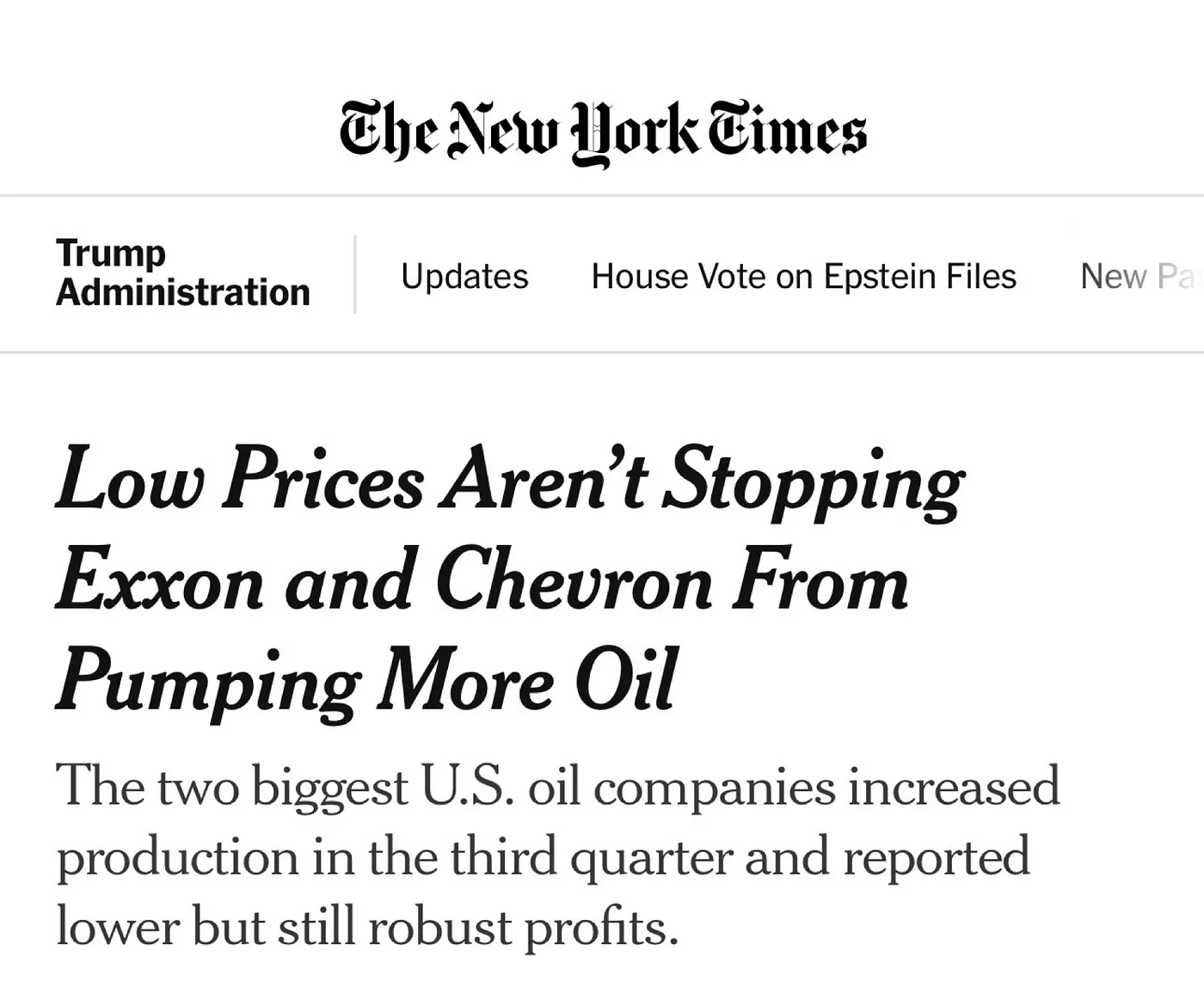Image resolution: width=1204 pixels, height=999 pixels.
Task: Click the word "Administration" in the section label
Action: 182,292
